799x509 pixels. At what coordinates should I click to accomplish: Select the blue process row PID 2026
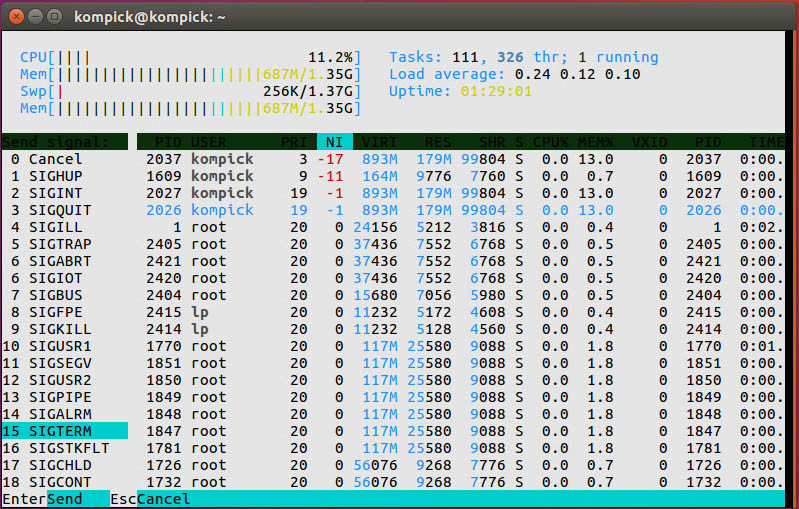[x=461, y=210]
